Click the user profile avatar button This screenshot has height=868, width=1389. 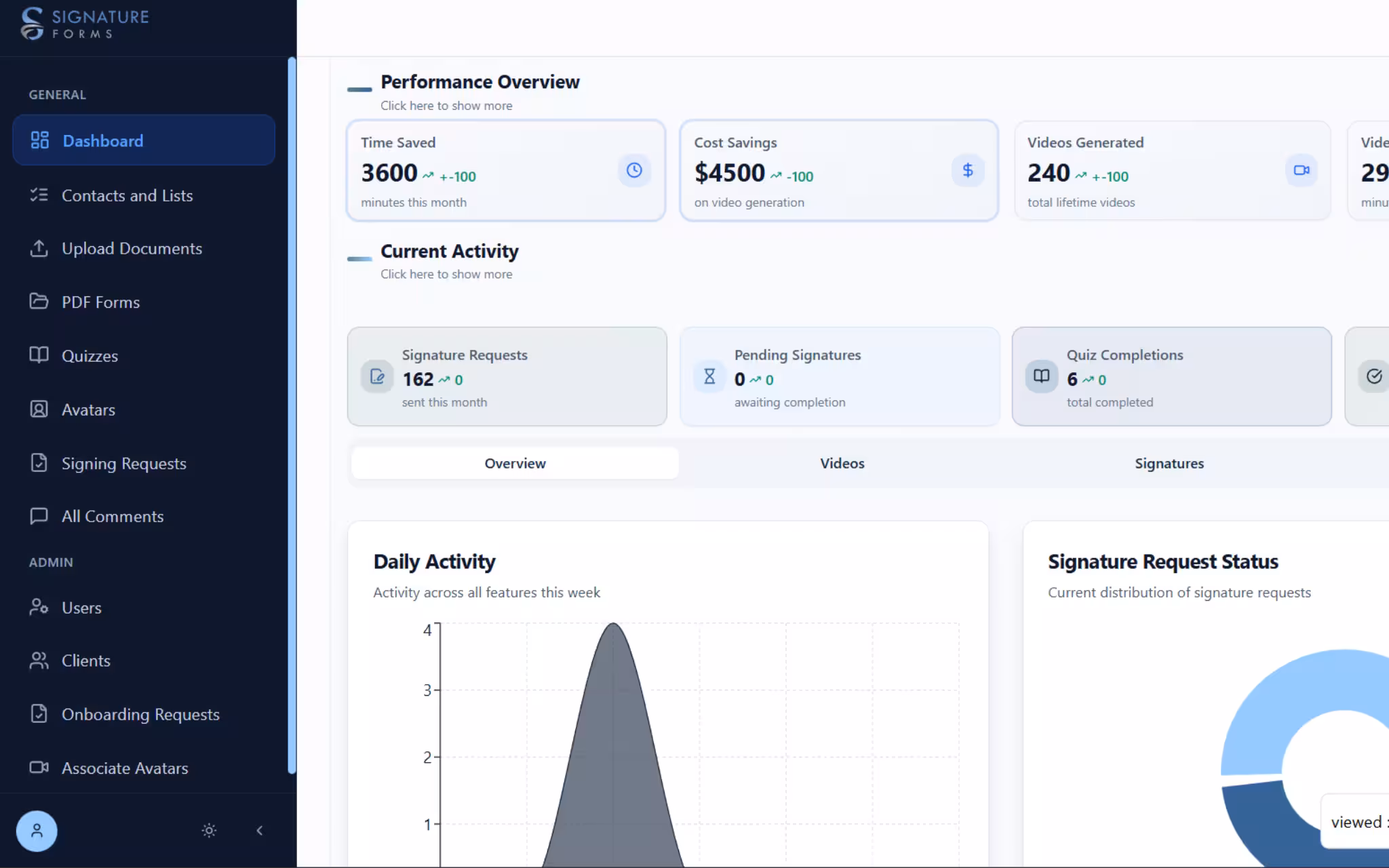[37, 831]
